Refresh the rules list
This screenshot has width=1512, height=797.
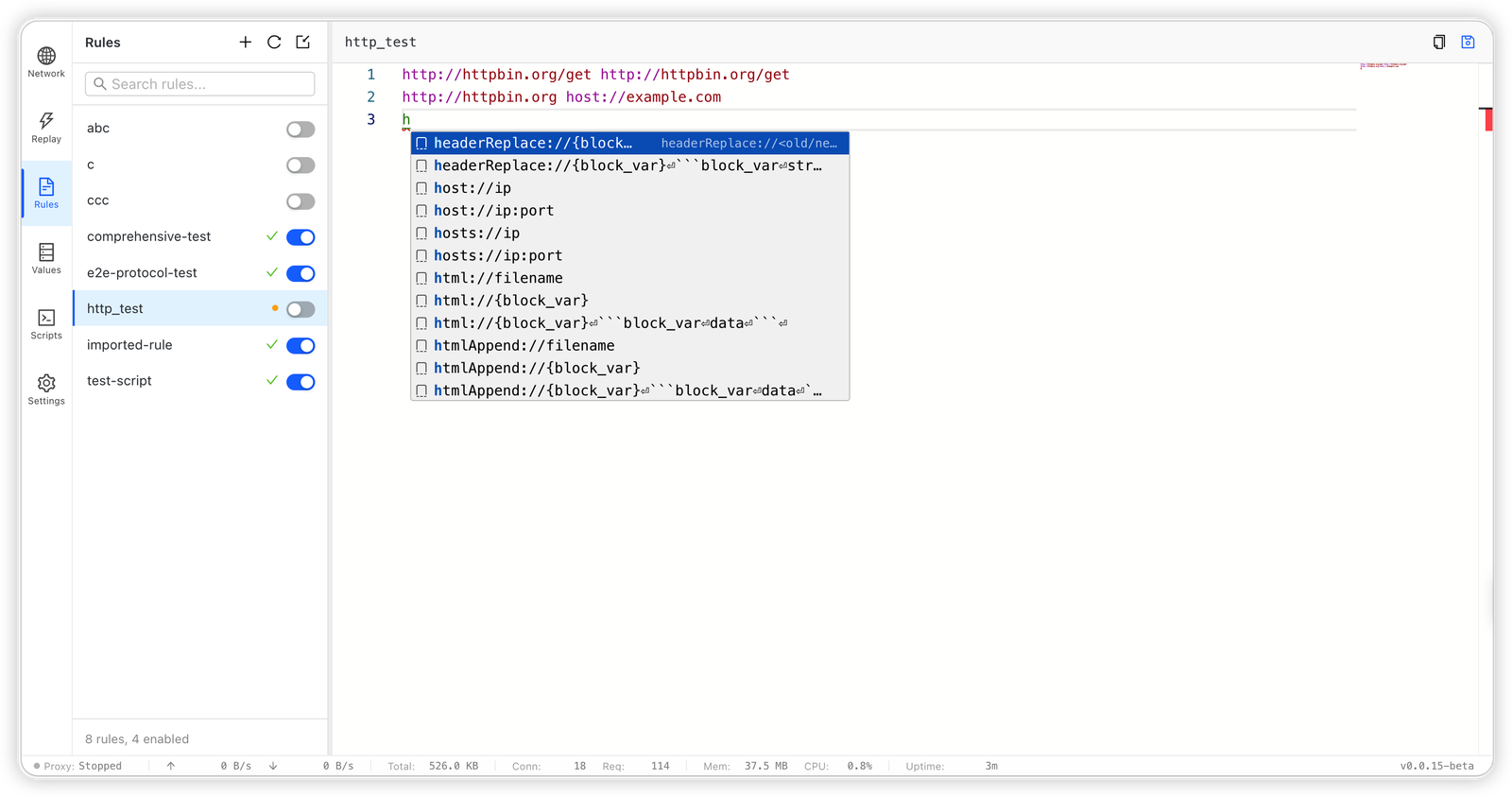[x=274, y=42]
